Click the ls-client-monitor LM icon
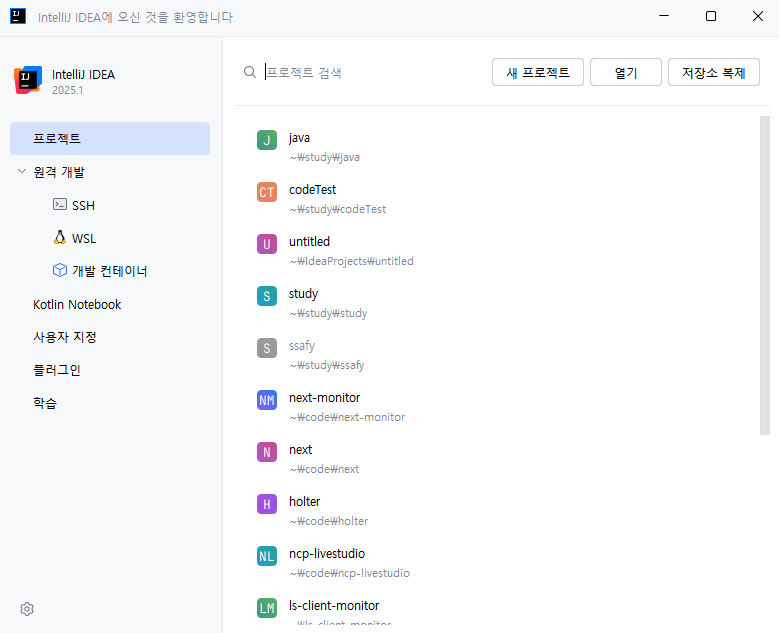The image size is (779, 633). (267, 608)
